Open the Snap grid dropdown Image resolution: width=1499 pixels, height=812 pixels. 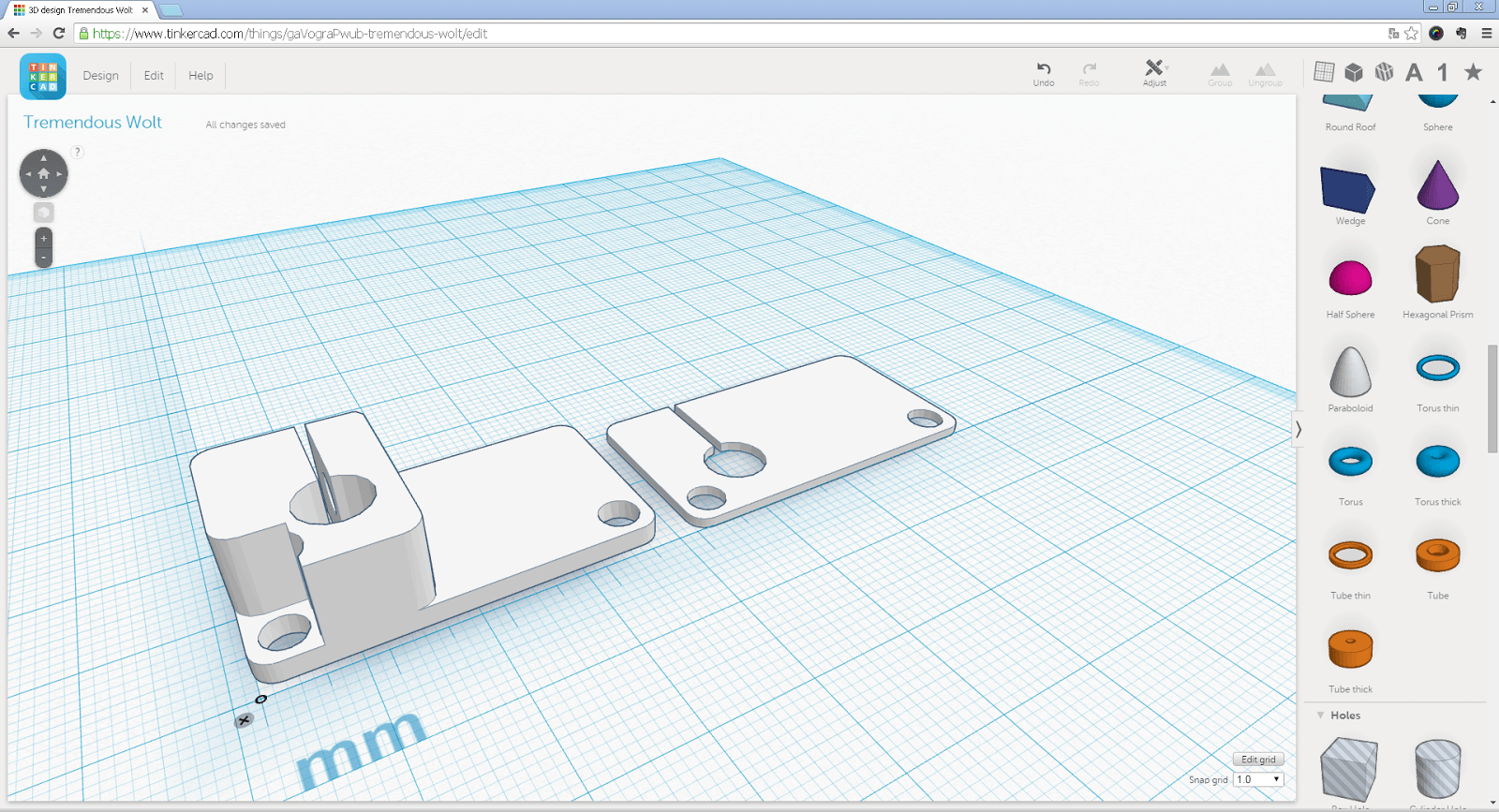pos(1258,779)
